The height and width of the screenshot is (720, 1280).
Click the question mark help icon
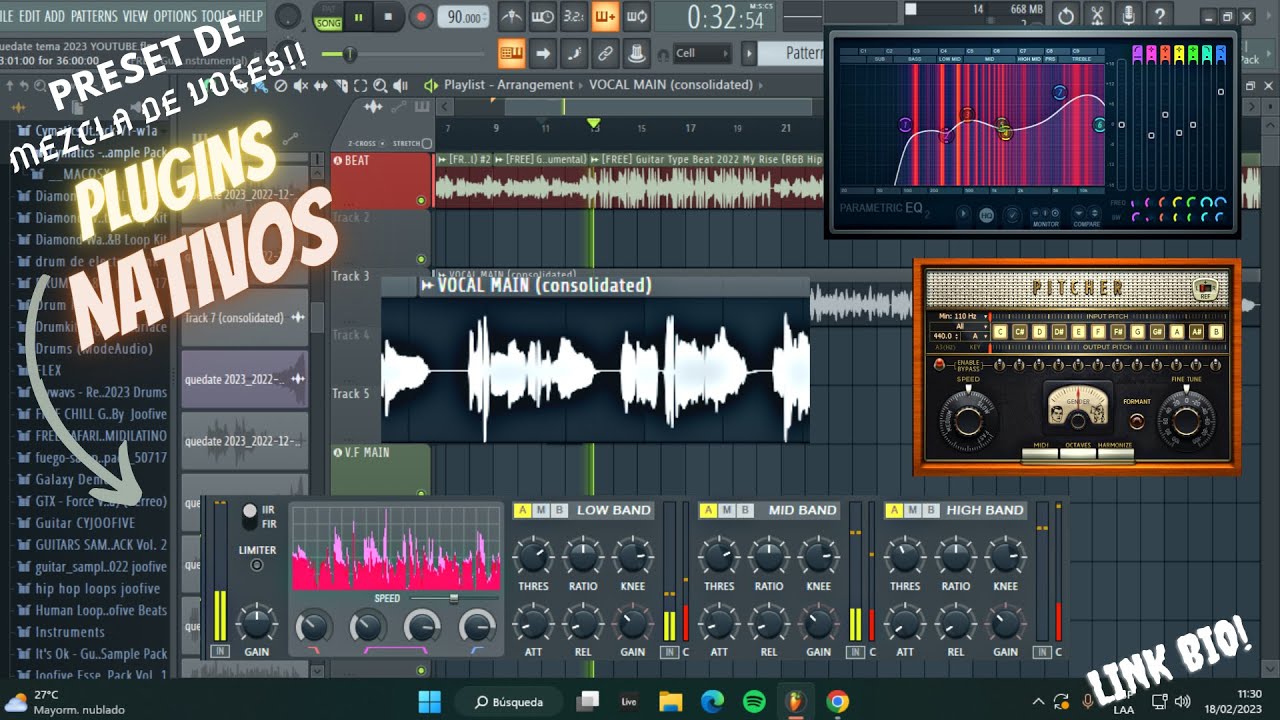pyautogui.click(x=1159, y=15)
